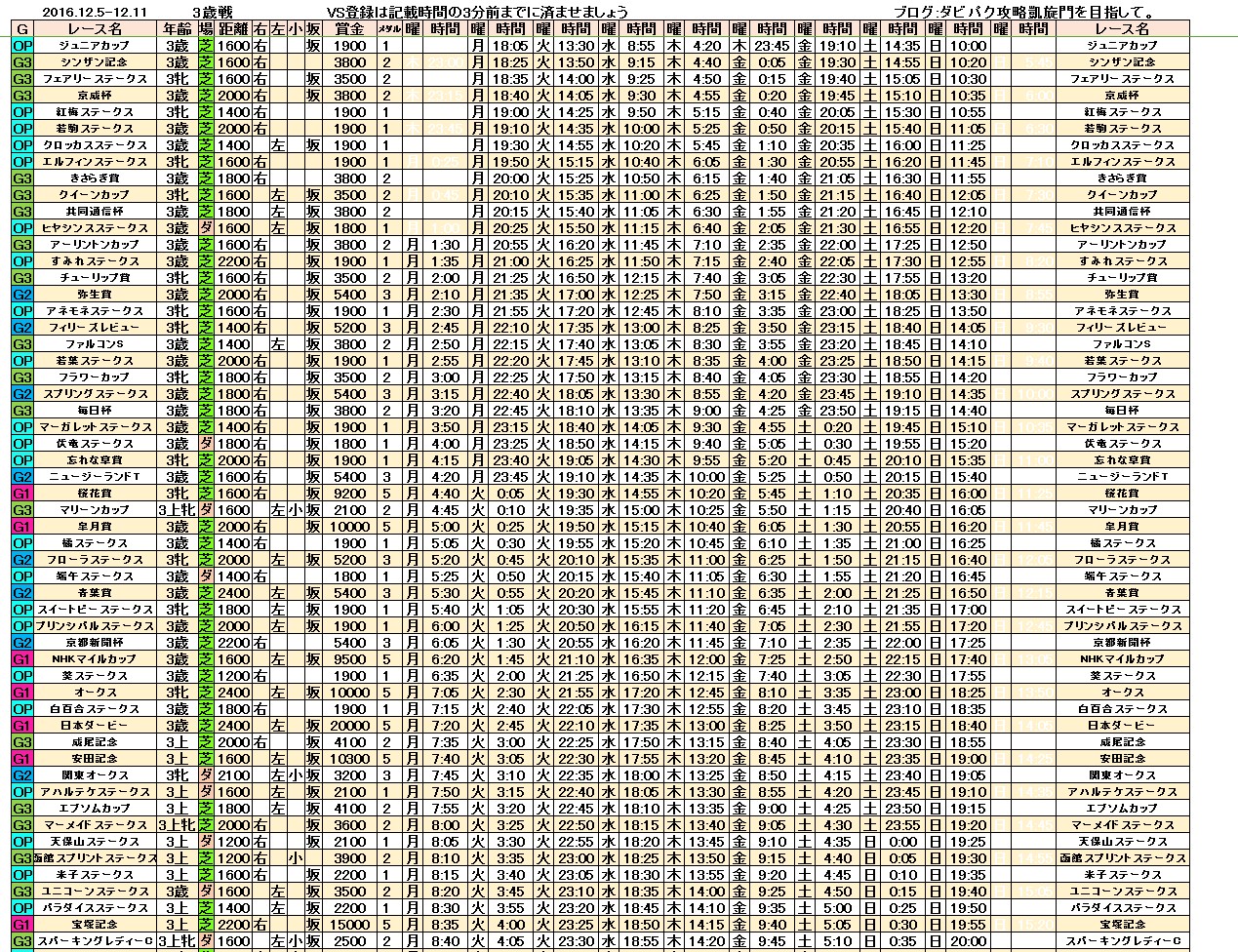
Task: Select the 2200 distance in 宝塚記念 row
Action: pos(234,925)
